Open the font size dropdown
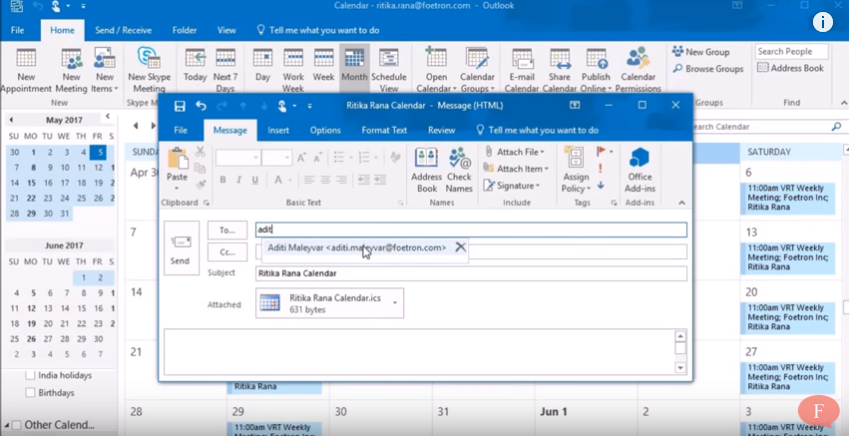Image resolution: width=849 pixels, height=436 pixels. pyautogui.click(x=288, y=158)
